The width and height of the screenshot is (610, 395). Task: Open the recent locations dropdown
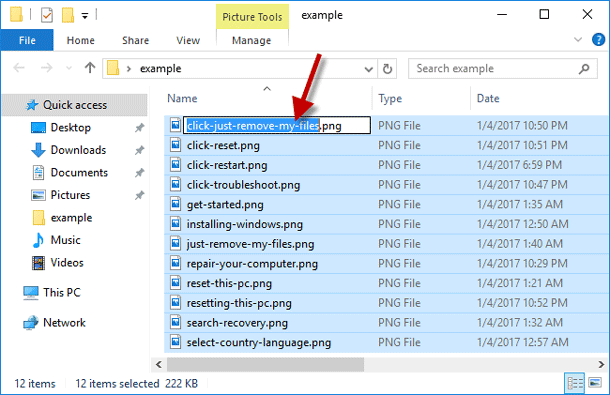pos(69,68)
